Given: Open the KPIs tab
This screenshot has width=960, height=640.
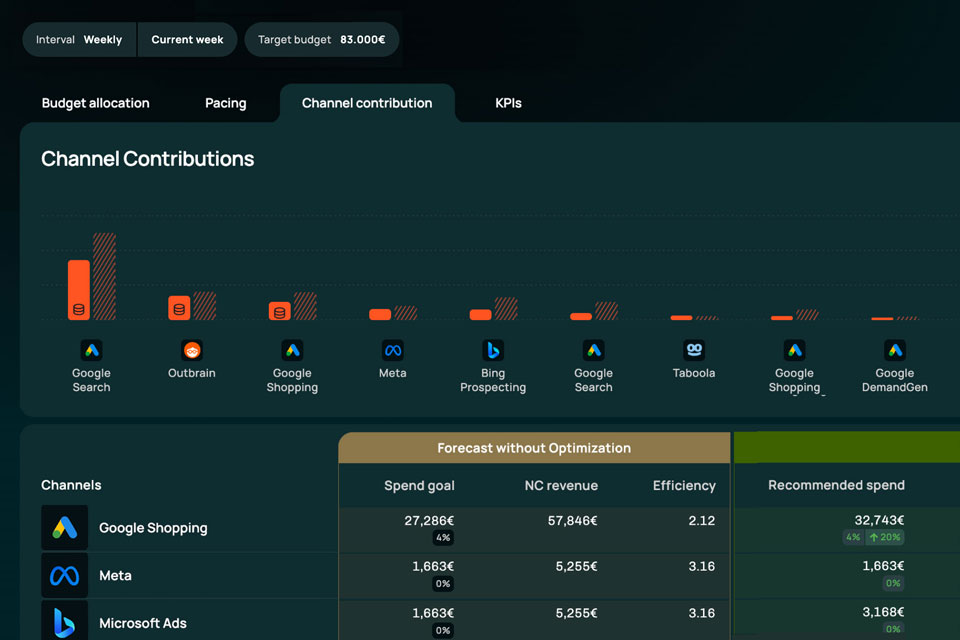Looking at the screenshot, I should tap(508, 103).
